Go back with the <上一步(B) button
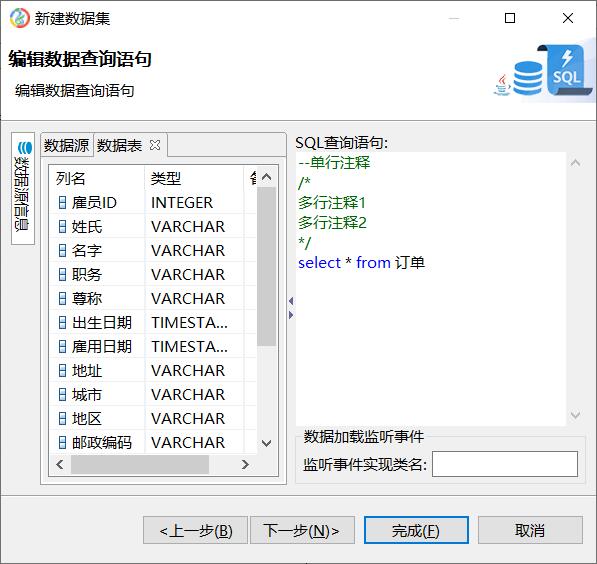Viewport: 597px width, 564px height. (195, 530)
